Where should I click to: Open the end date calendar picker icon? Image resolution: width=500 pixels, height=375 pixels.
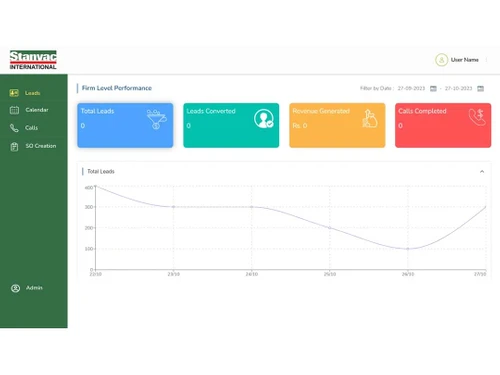coord(480,88)
